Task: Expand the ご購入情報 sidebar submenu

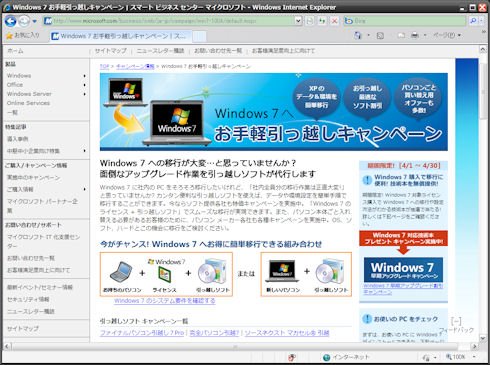Action: point(84,189)
